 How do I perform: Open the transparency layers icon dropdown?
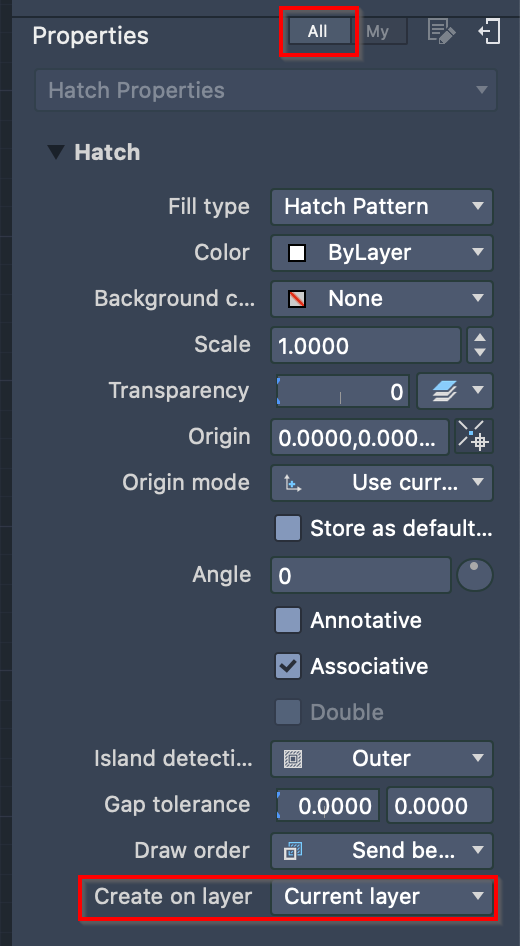coord(455,391)
